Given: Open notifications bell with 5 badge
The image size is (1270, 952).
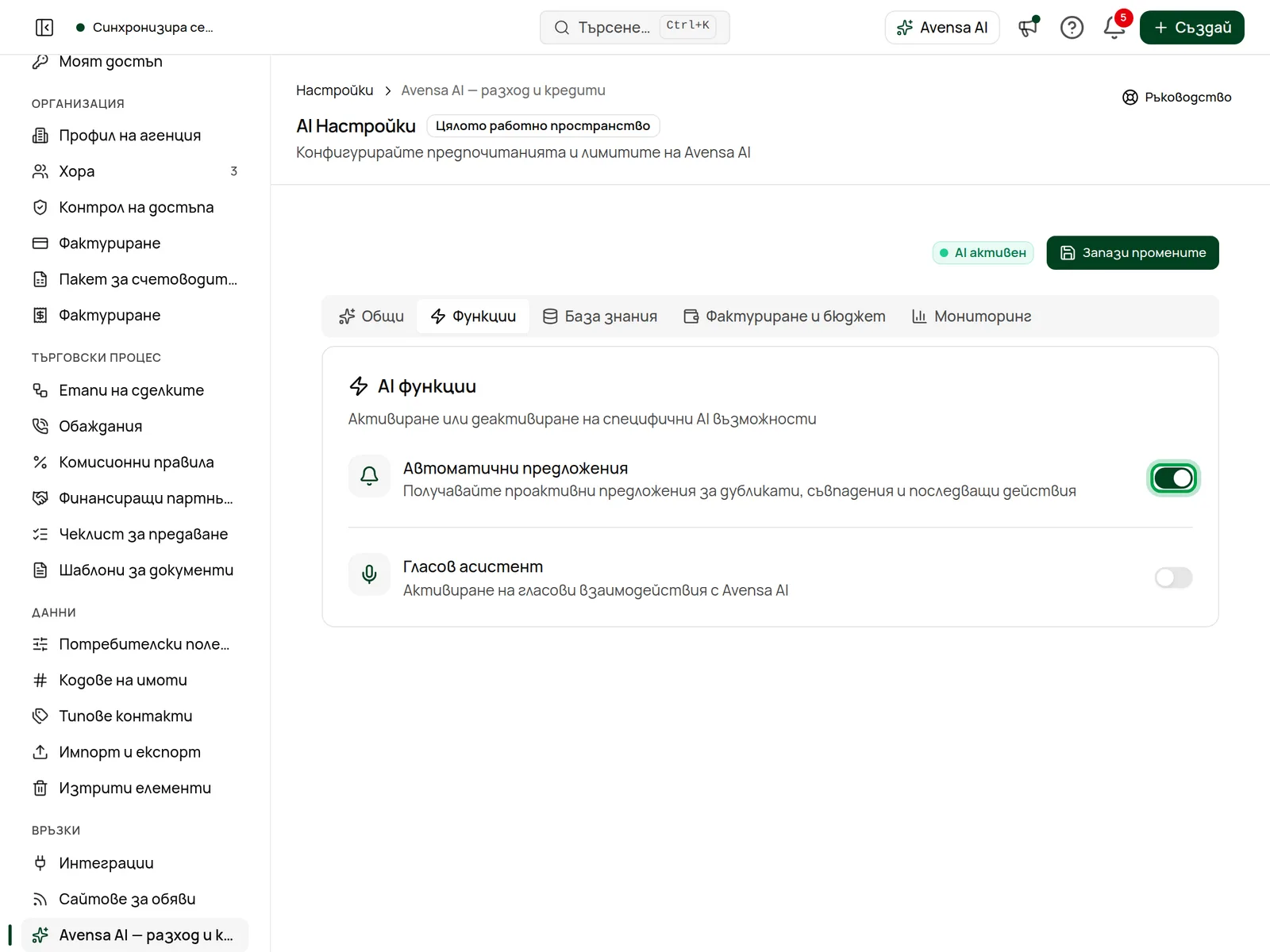Looking at the screenshot, I should 1114,28.
